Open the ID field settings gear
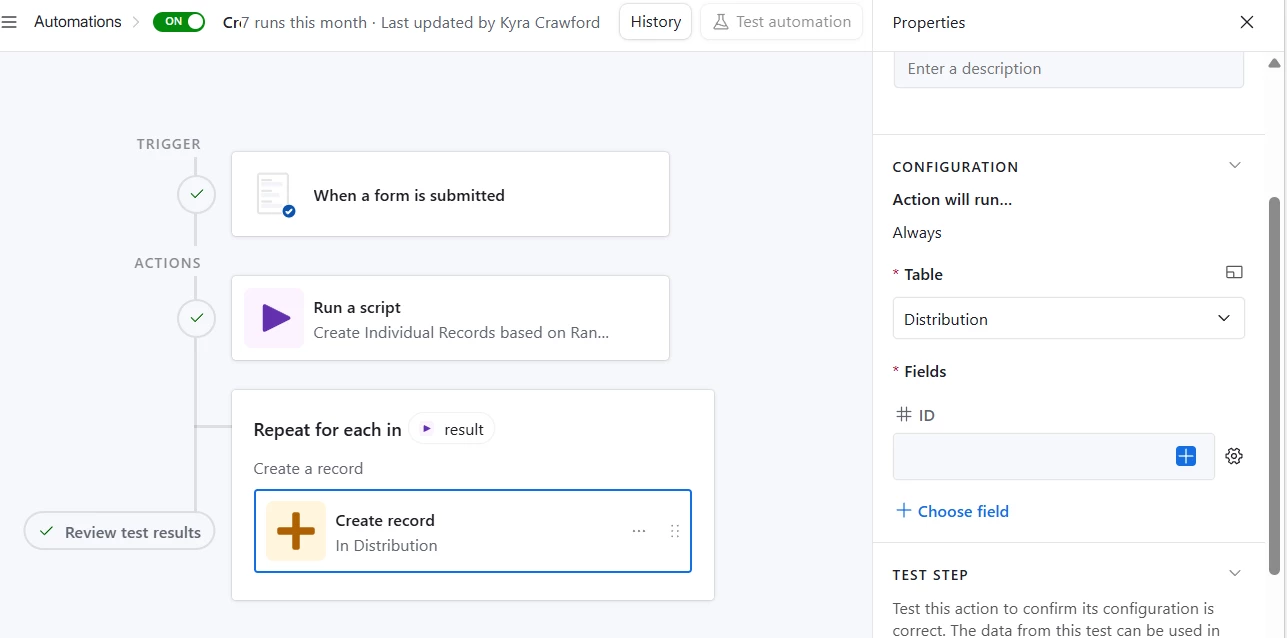The height and width of the screenshot is (638, 1287). tap(1234, 456)
